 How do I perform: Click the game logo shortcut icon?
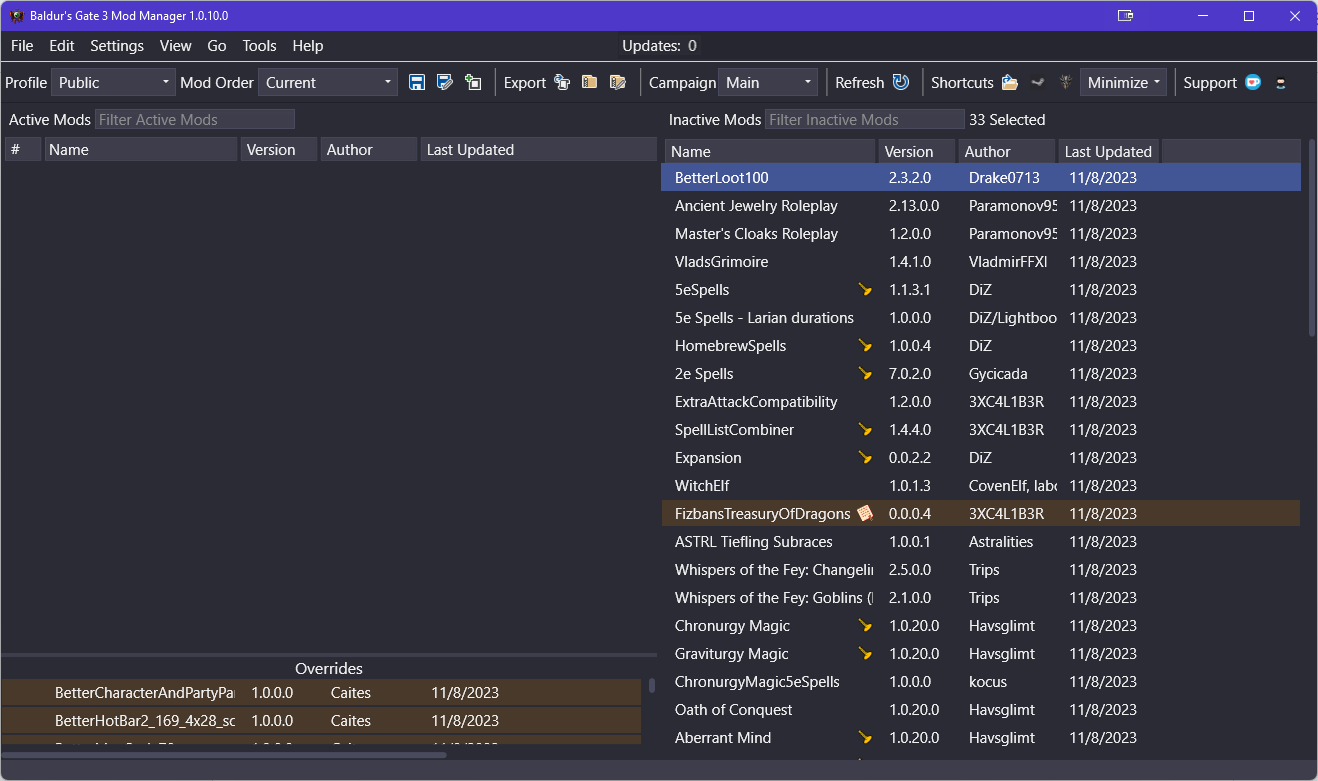tap(1065, 83)
